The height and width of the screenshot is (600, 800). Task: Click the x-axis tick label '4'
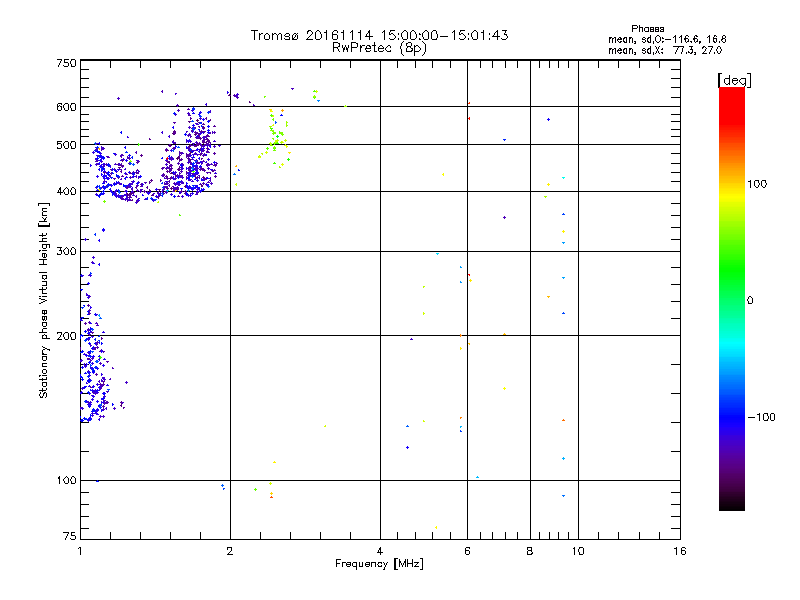(x=380, y=551)
